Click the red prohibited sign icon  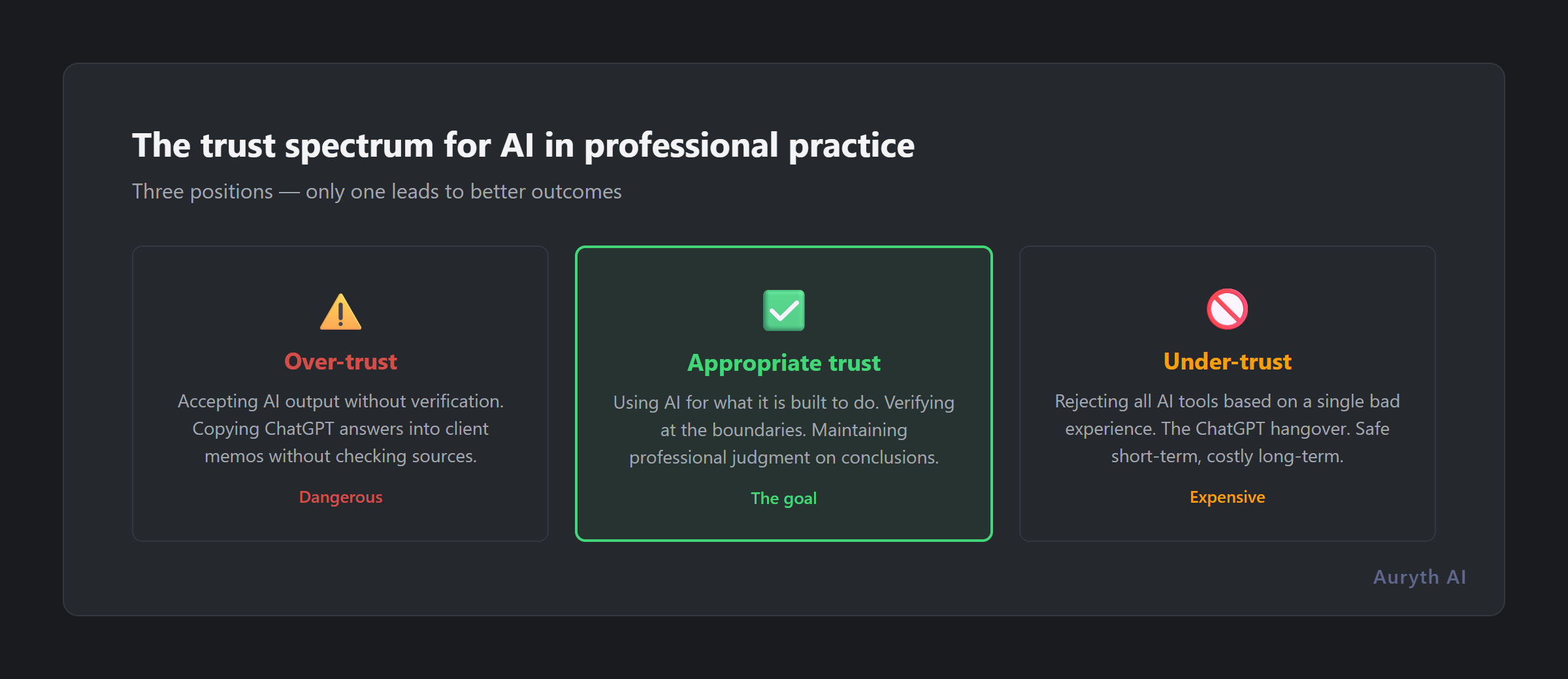(x=1227, y=309)
